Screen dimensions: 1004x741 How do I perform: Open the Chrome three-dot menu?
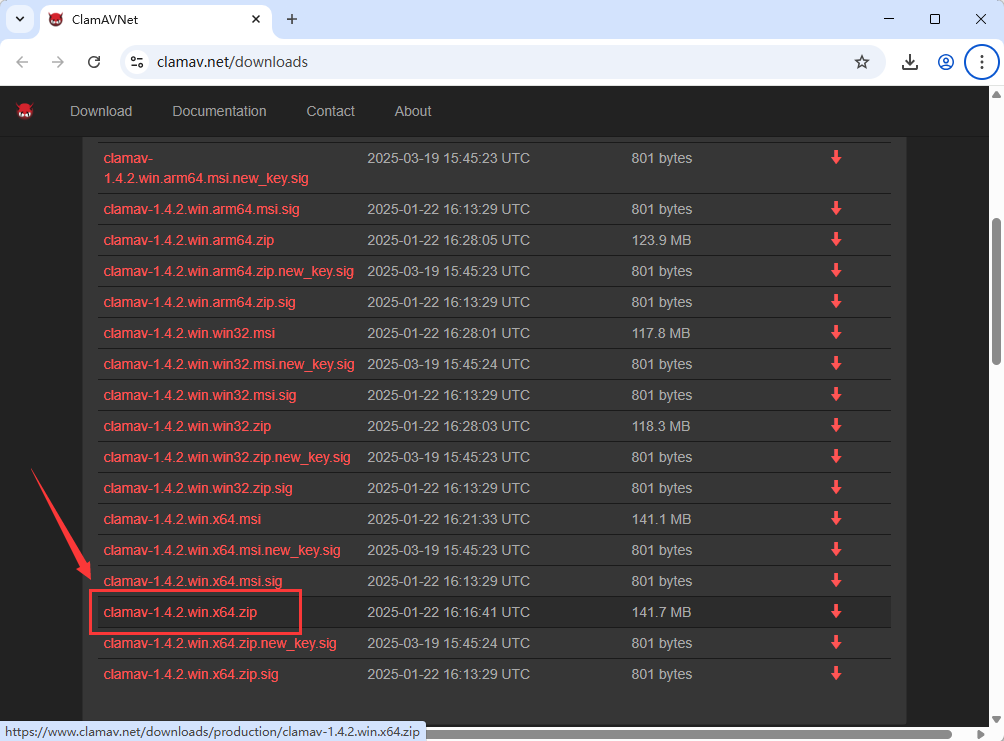coord(982,62)
